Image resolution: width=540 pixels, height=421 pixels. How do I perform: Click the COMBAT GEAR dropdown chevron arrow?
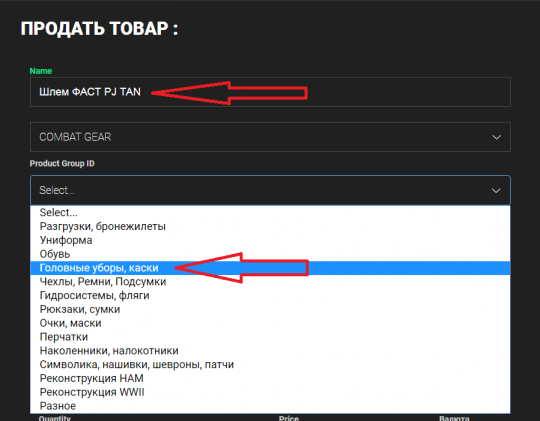coord(496,137)
